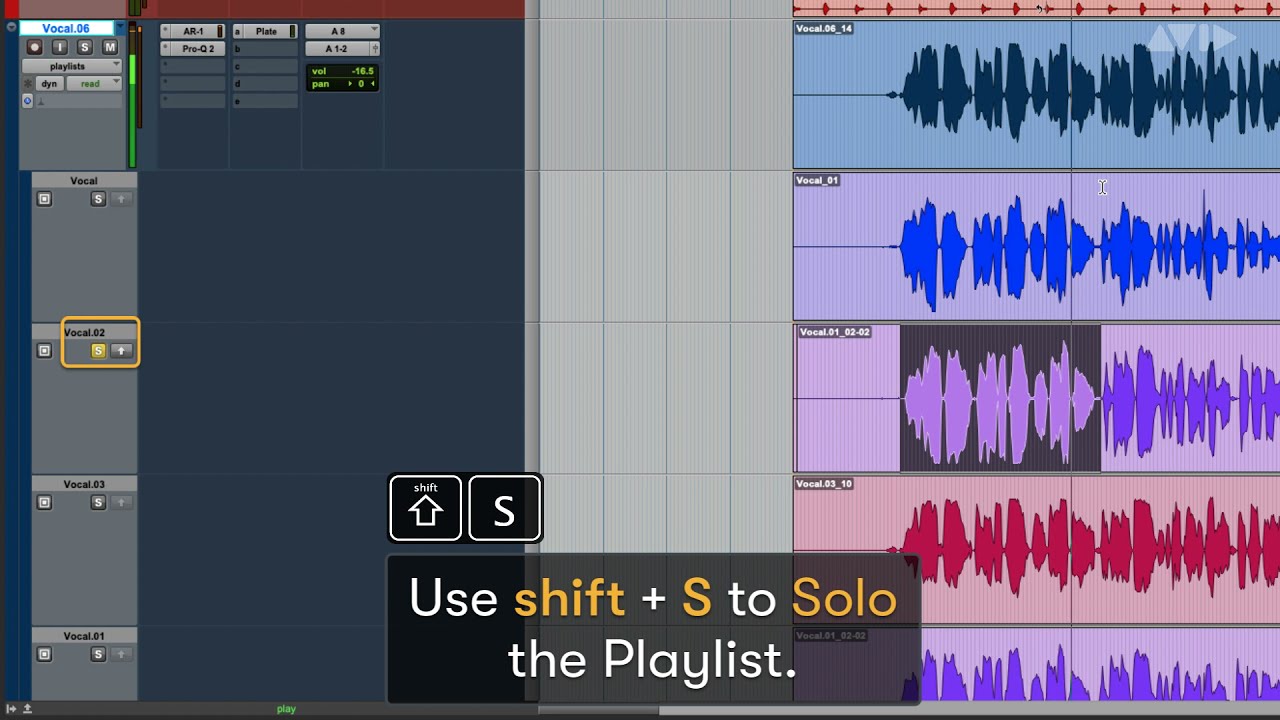Click the empty send slot c

[x=265, y=66]
